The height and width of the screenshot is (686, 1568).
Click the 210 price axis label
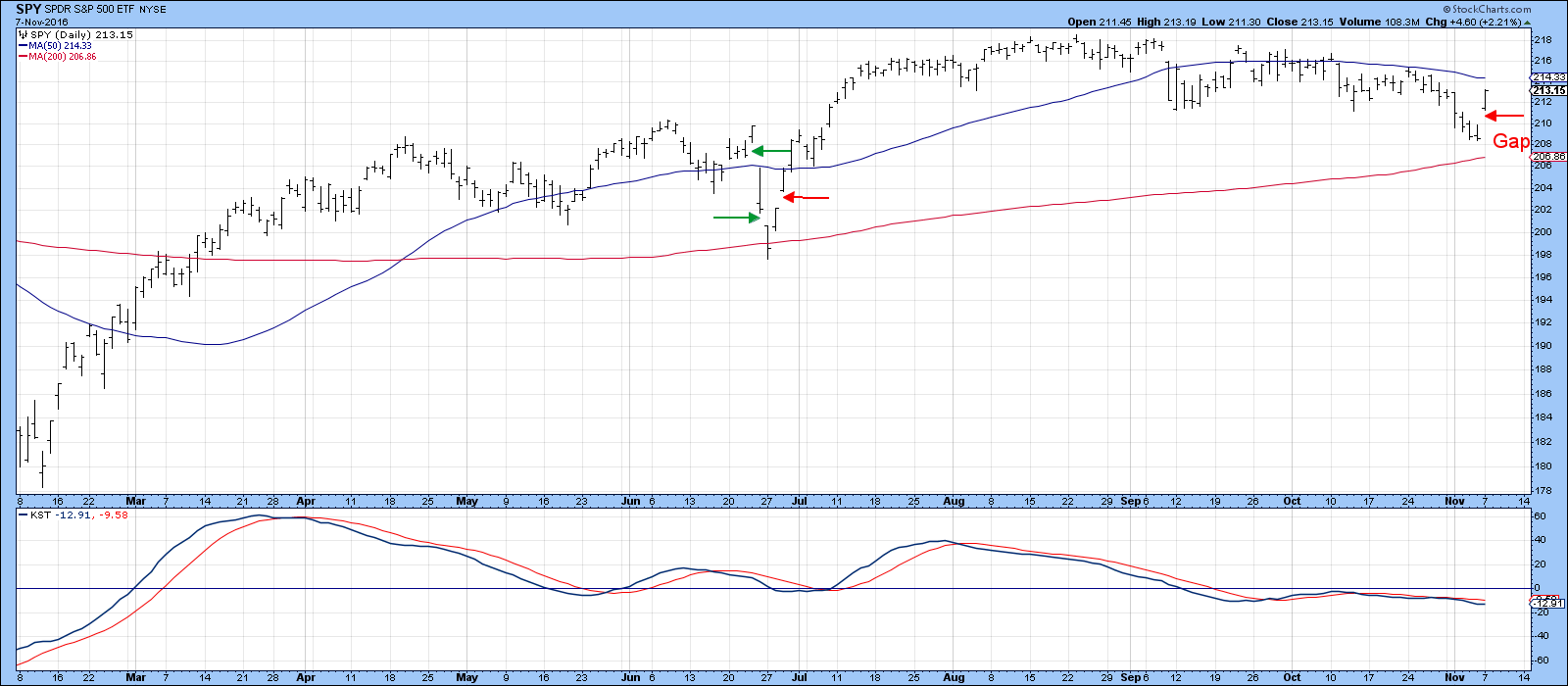(x=1543, y=123)
